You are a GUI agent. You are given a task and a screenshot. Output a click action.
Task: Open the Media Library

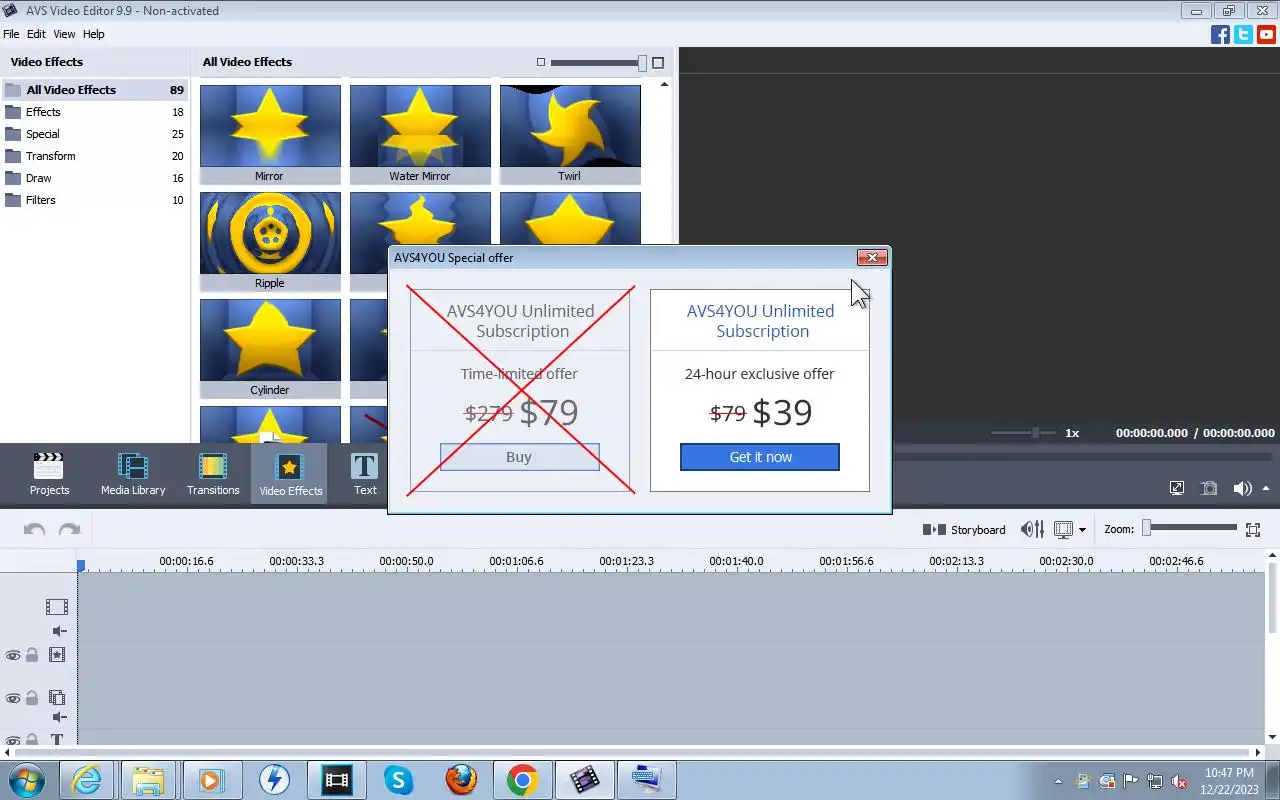pyautogui.click(x=133, y=474)
